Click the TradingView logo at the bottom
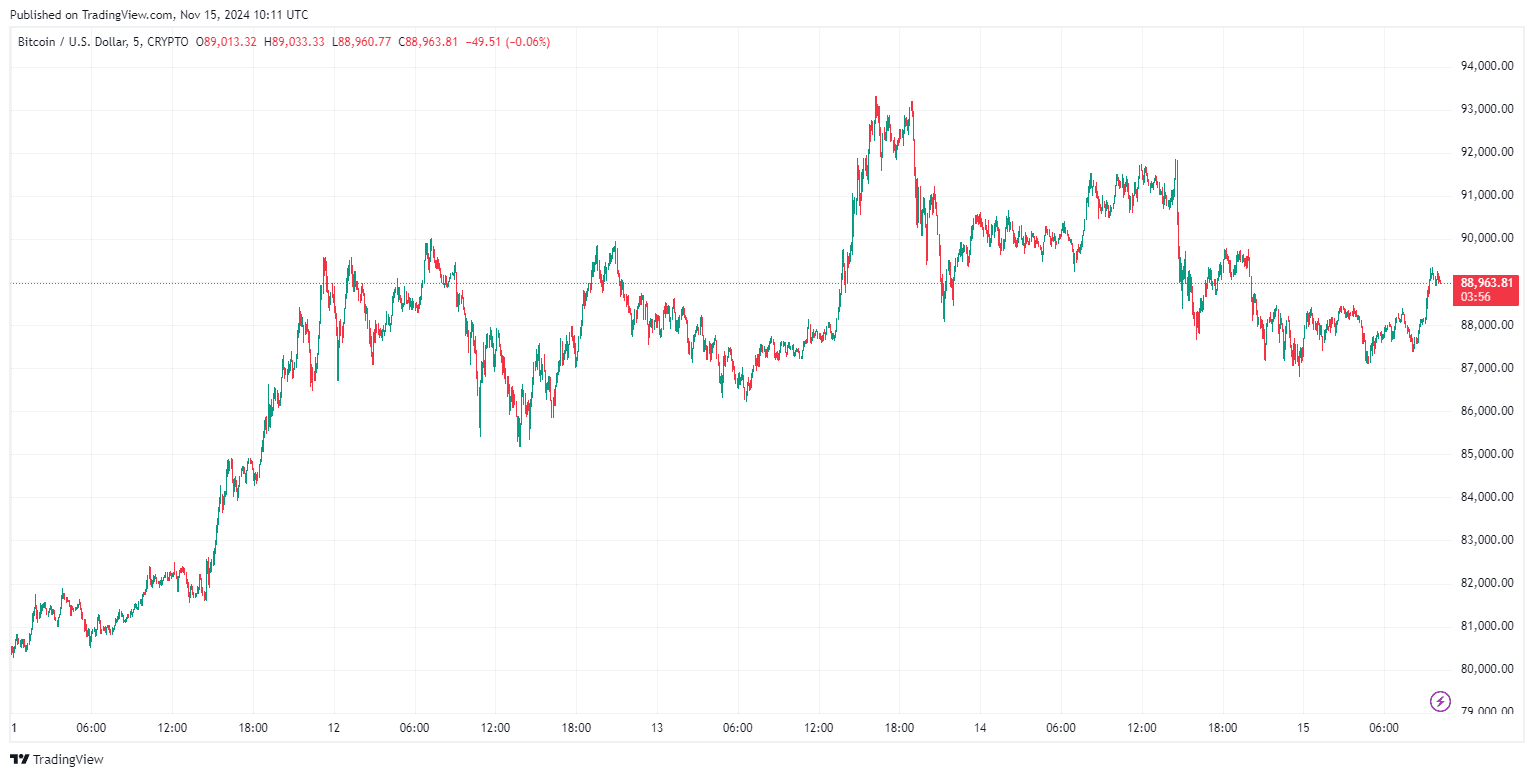 (56, 759)
